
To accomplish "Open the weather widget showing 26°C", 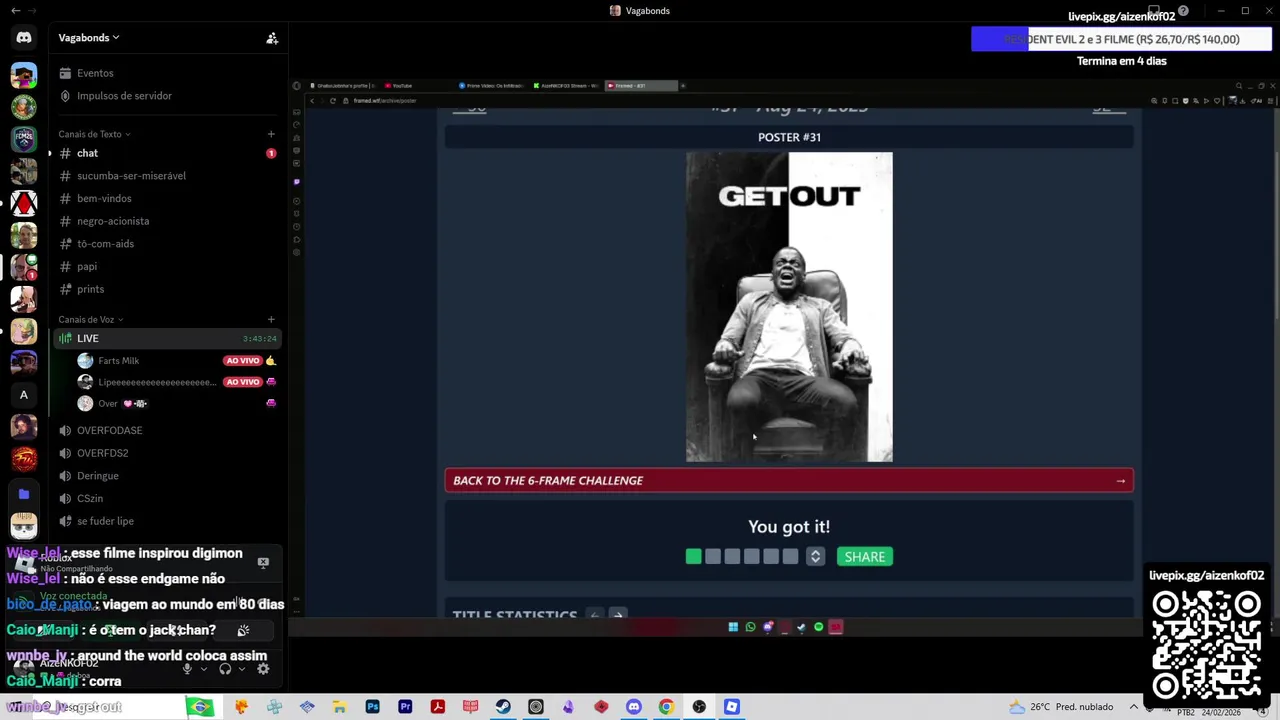I will [1062, 707].
